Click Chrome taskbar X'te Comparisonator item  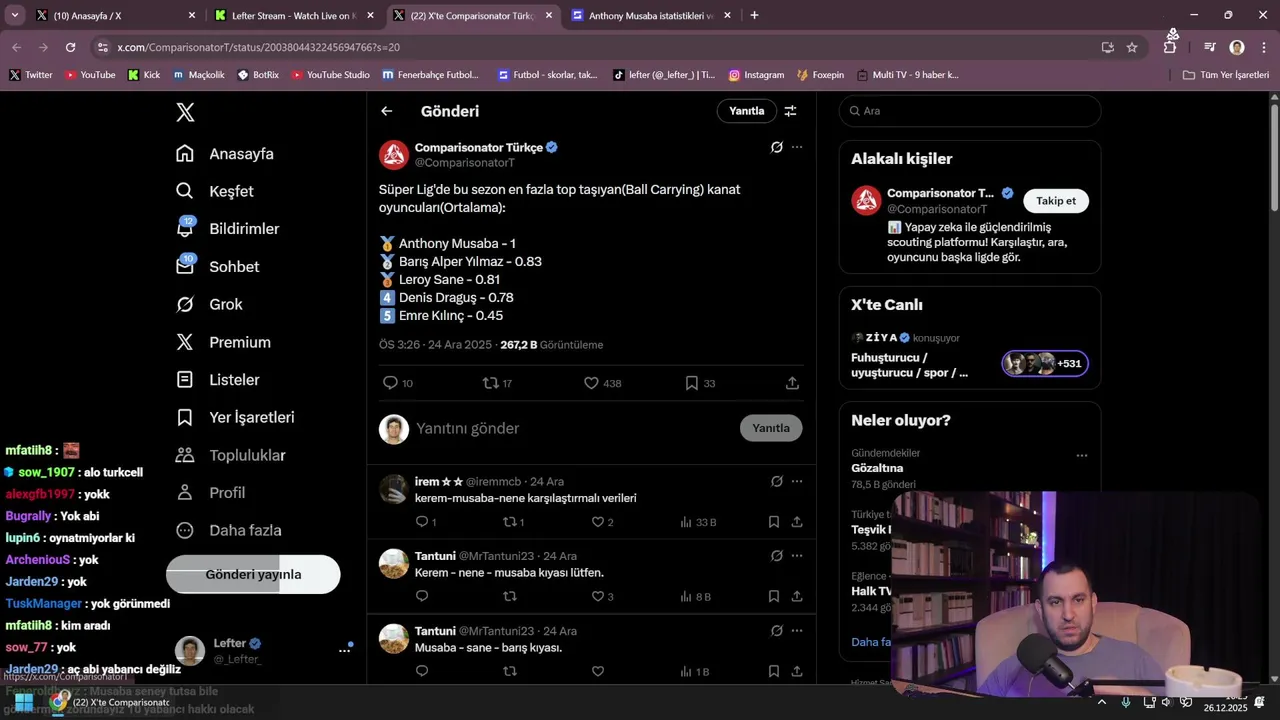pos(111,703)
